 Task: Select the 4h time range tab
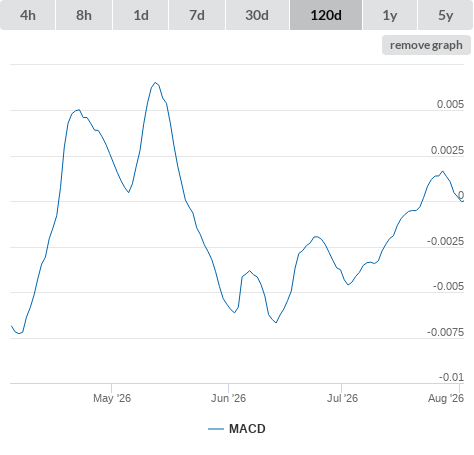pyautogui.click(x=28, y=15)
